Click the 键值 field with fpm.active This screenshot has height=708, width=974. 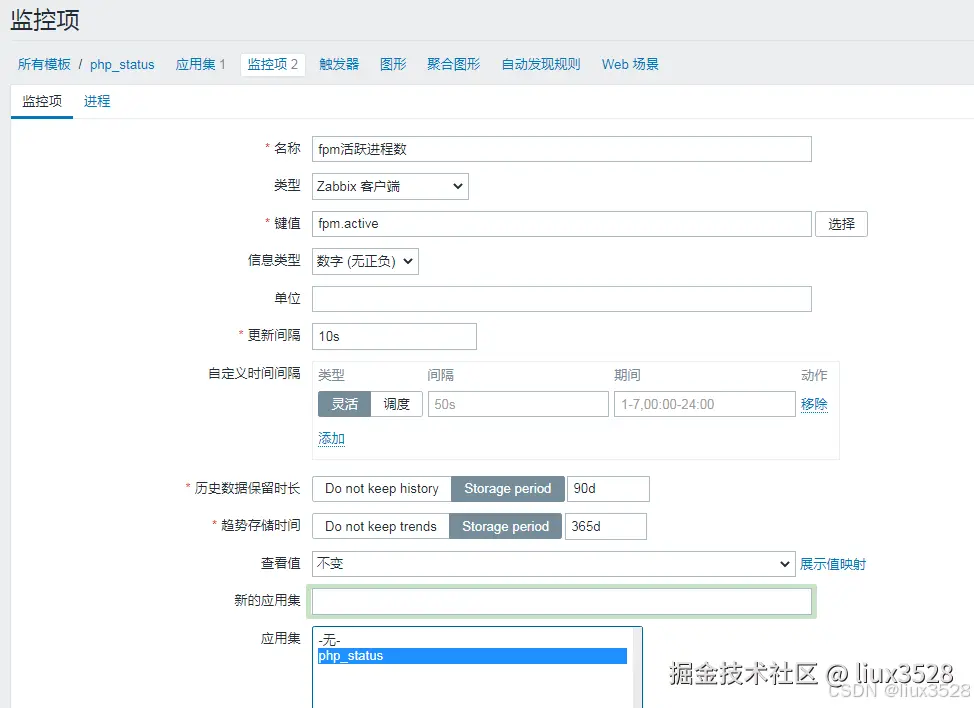pyautogui.click(x=562, y=224)
